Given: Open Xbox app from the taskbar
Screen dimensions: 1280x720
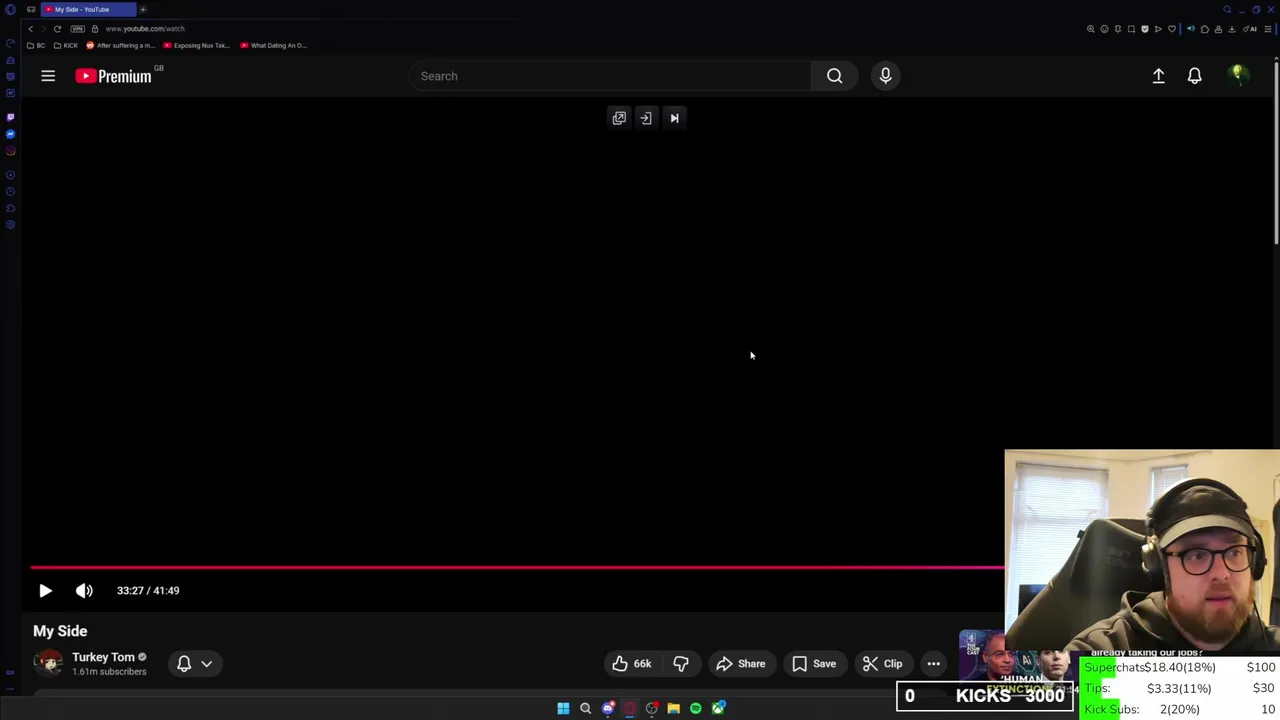Looking at the screenshot, I should 718,708.
